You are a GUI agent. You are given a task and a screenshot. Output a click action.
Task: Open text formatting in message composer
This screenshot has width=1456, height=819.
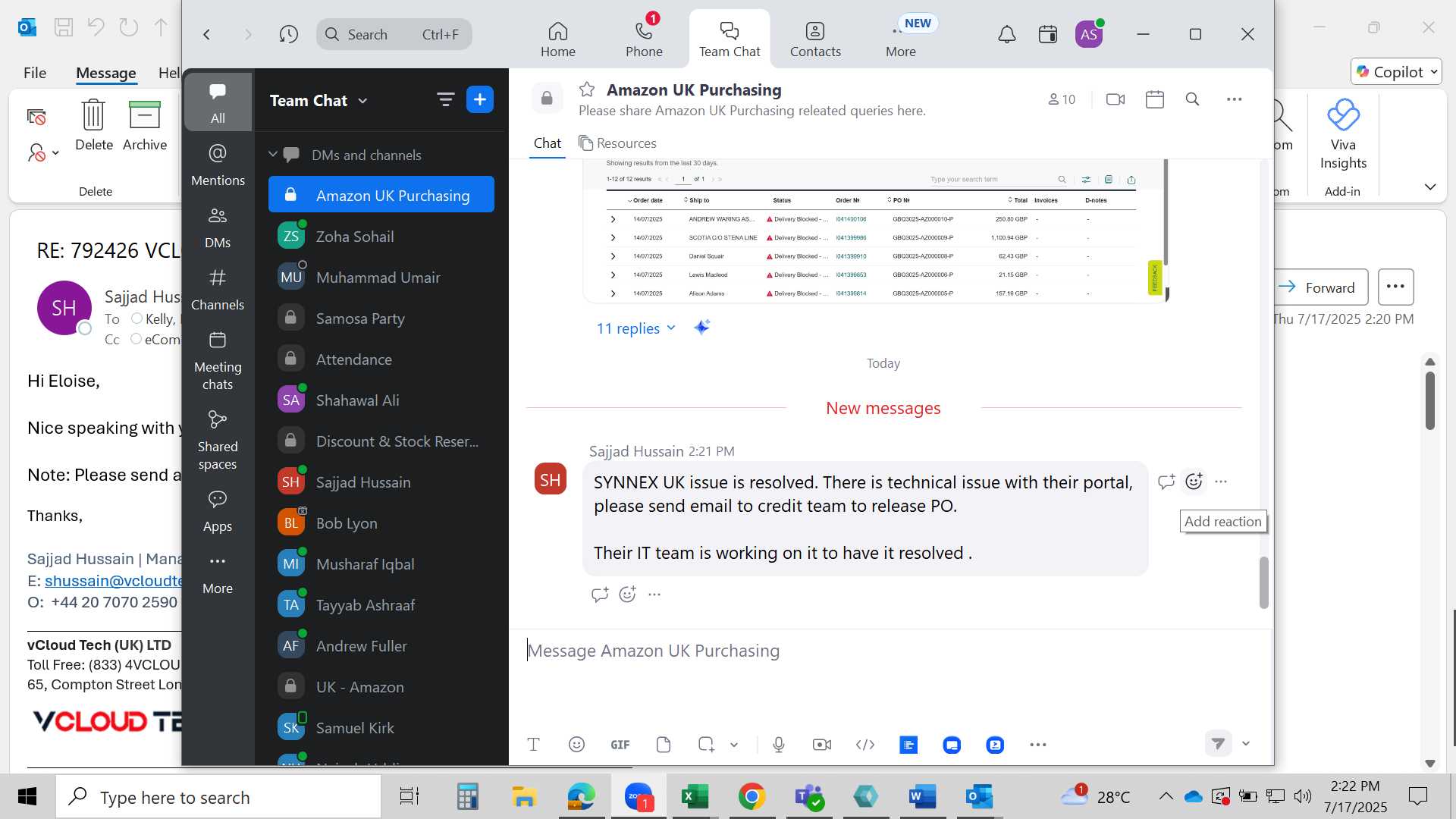click(533, 745)
